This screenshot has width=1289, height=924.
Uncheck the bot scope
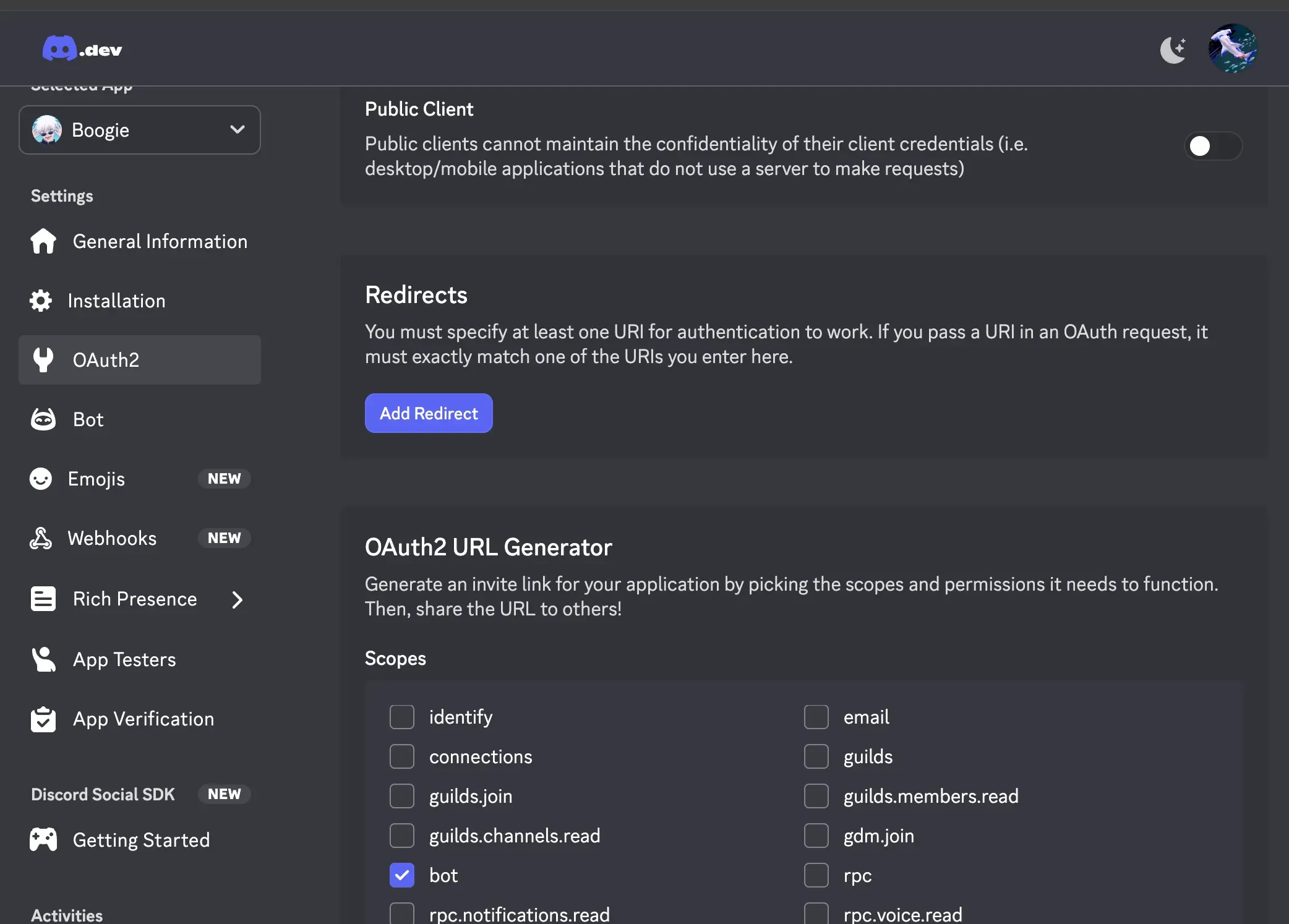point(402,875)
